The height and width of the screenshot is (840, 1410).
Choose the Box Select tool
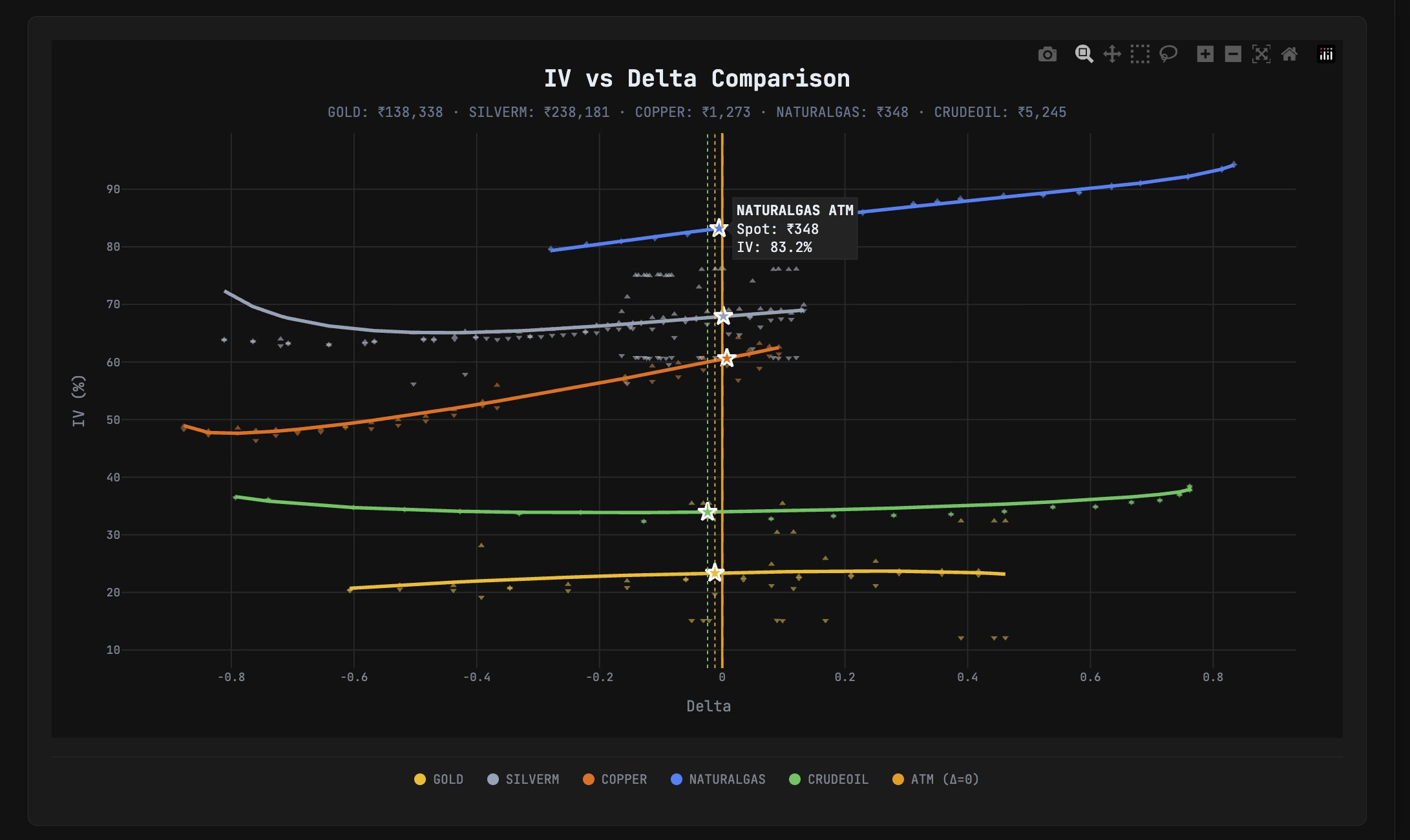1140,54
